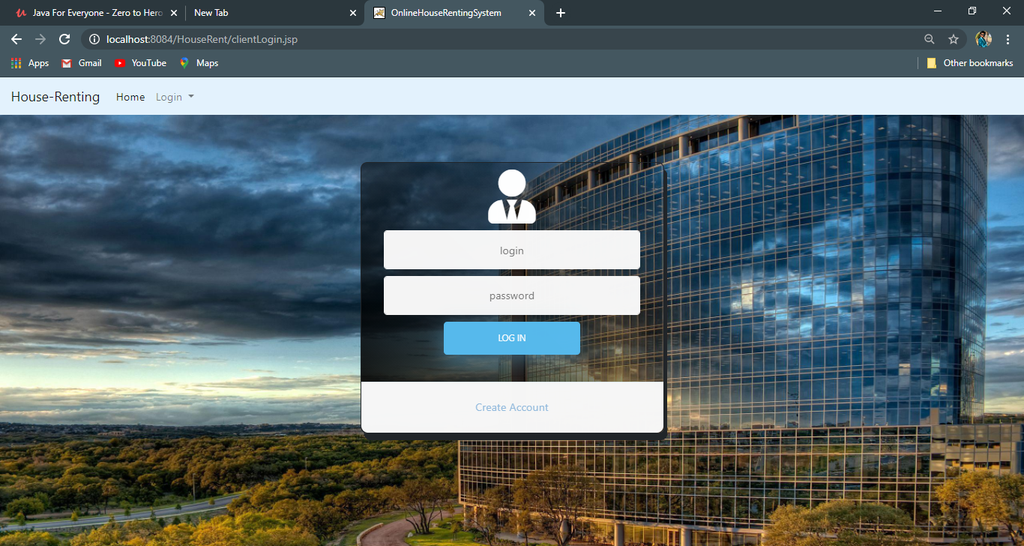The width and height of the screenshot is (1024, 546).
Task: Follow the Create Account link
Action: [x=511, y=407]
